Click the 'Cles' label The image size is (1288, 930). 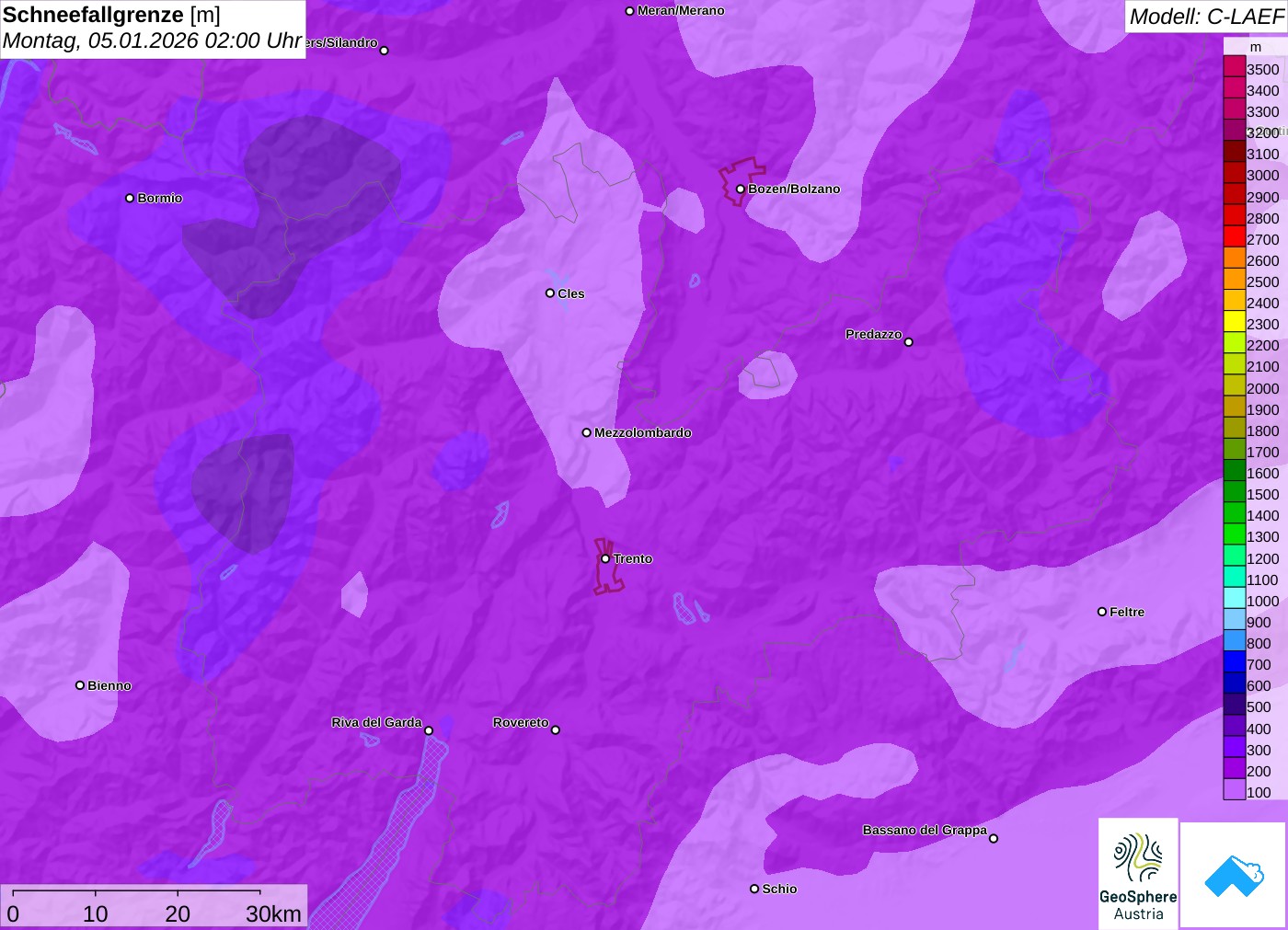tap(571, 293)
